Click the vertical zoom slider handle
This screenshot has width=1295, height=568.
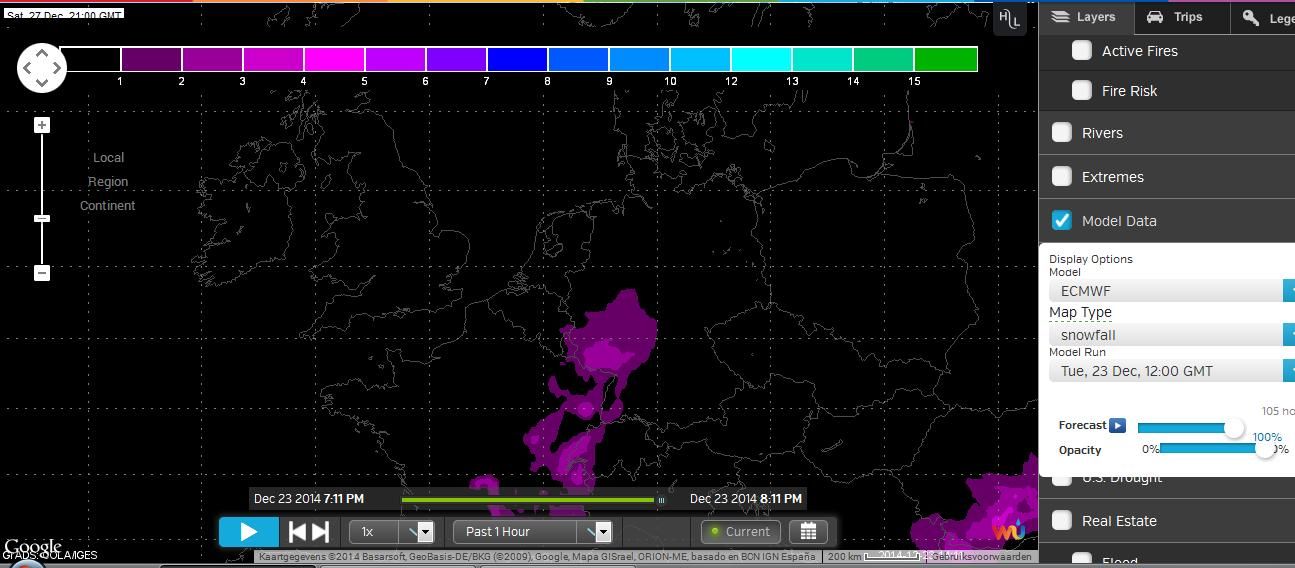pos(42,218)
